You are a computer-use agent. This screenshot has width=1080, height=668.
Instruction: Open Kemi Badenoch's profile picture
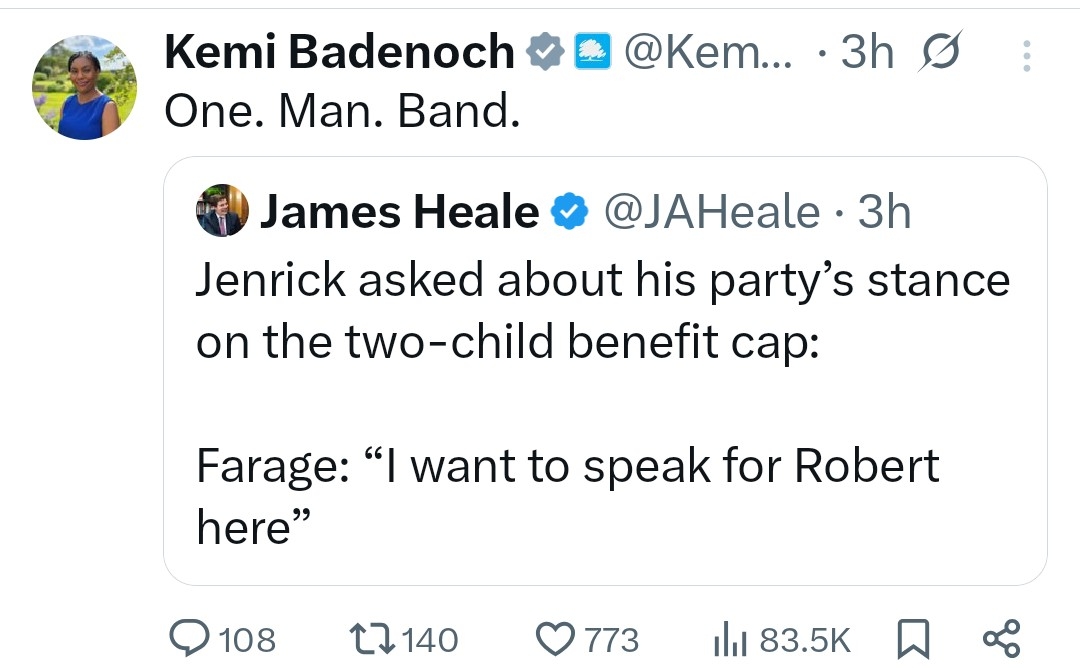coord(84,87)
